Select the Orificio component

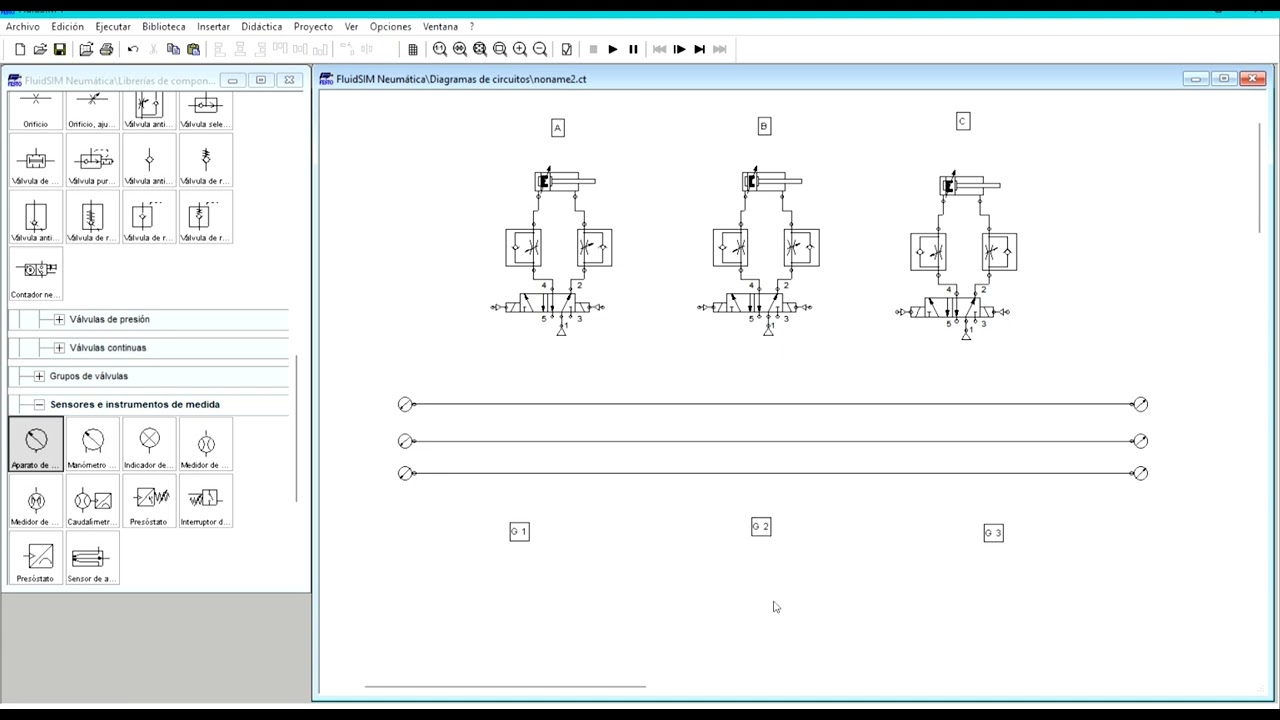(36, 110)
